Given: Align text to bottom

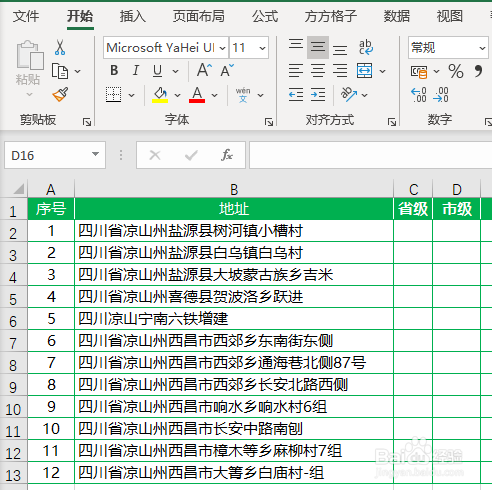Looking at the screenshot, I should pyautogui.click(x=340, y=49).
